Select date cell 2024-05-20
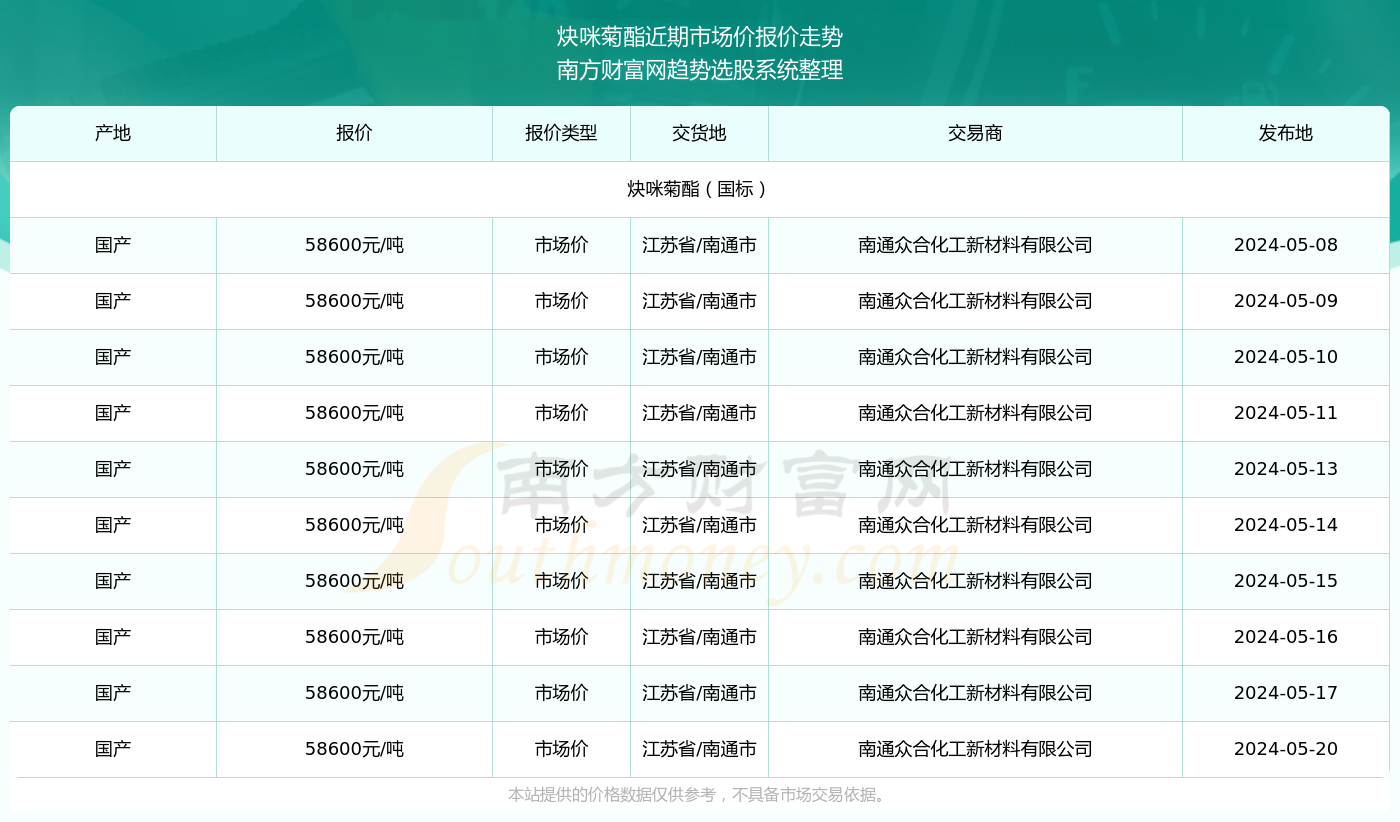 [1286, 749]
